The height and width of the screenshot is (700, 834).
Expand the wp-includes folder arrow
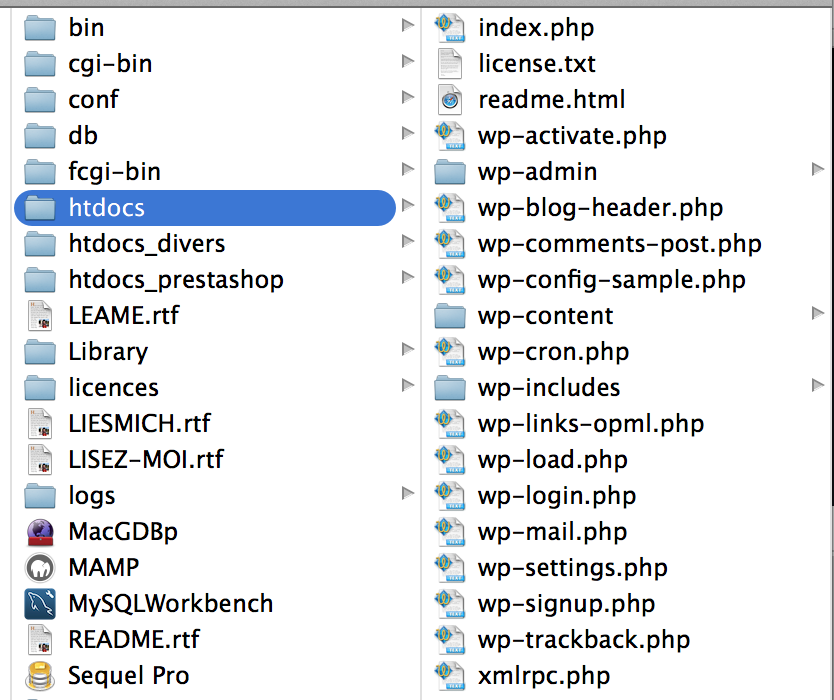tap(817, 387)
